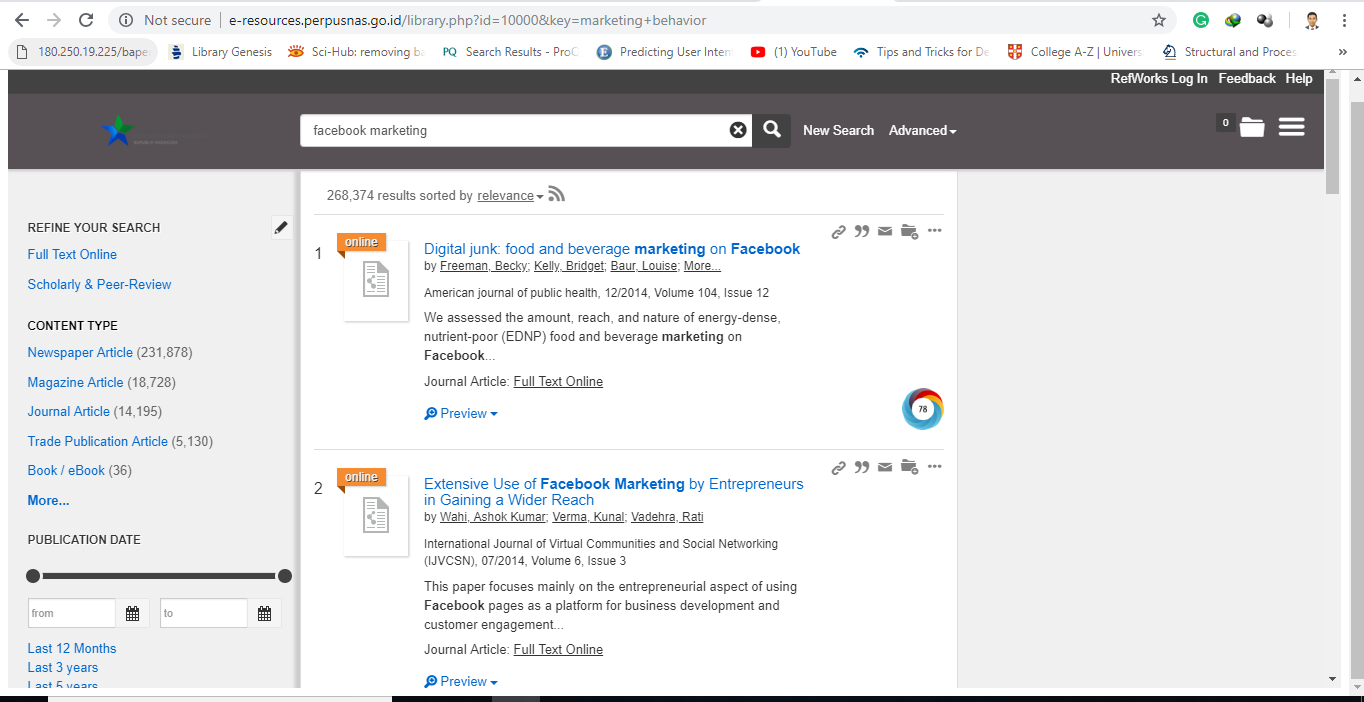Filter by Journal Article content type
1364x702 pixels.
coord(68,411)
